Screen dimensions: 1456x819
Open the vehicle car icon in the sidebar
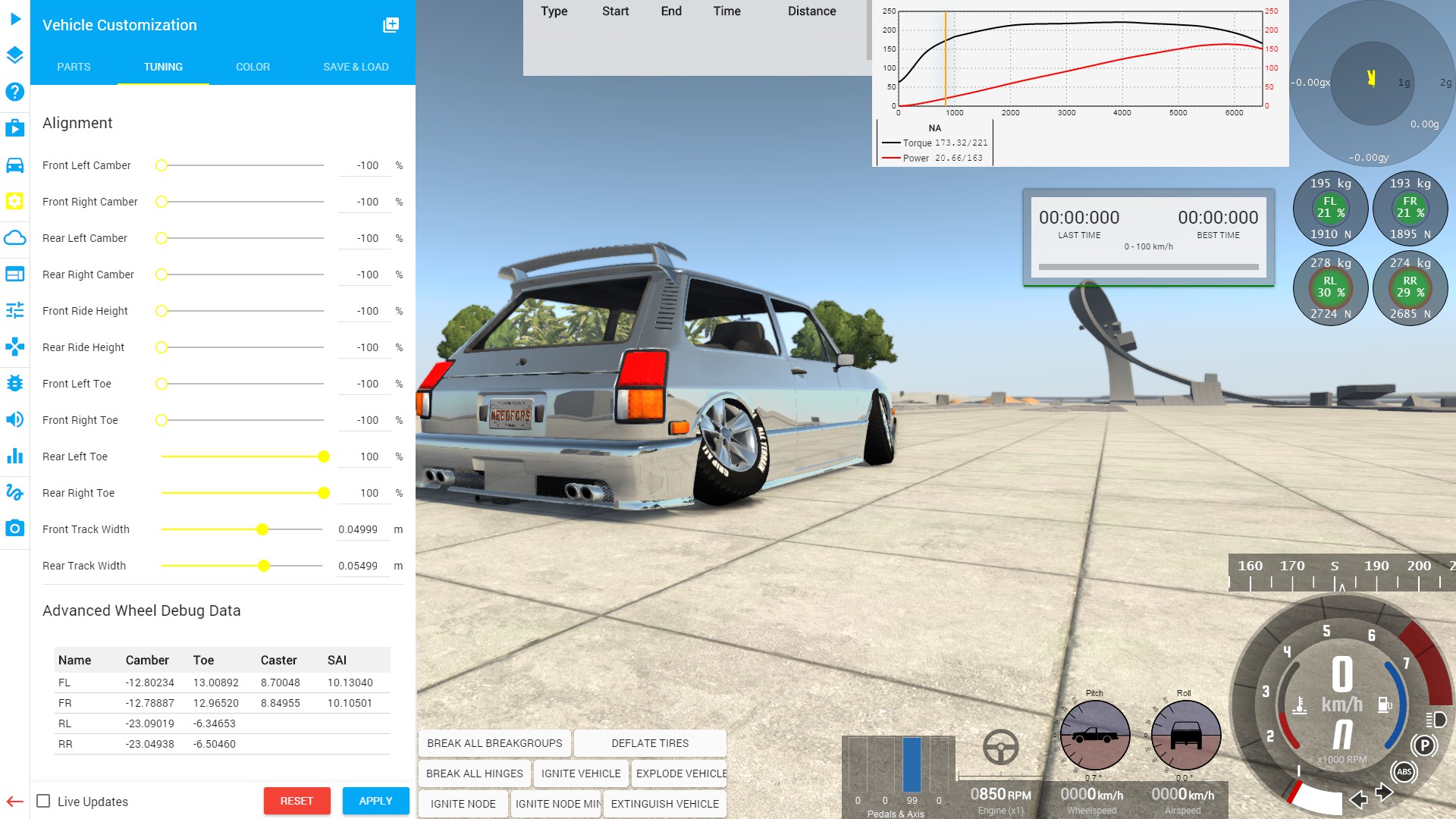[x=15, y=165]
